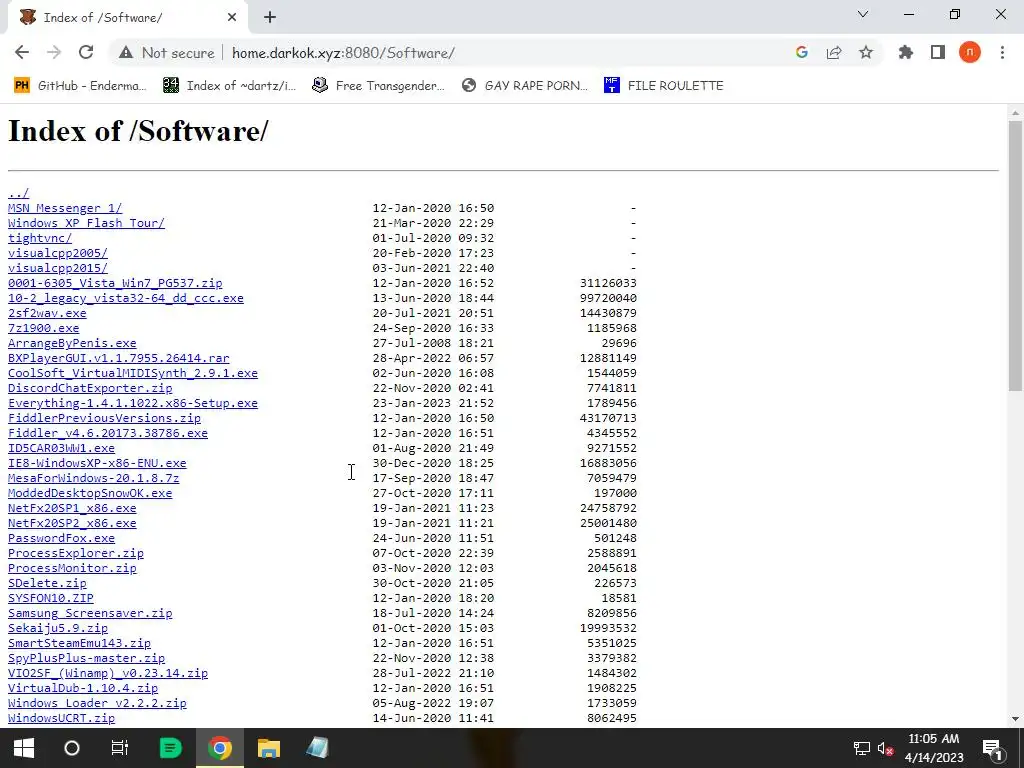Open the GitHub - Enderma... bookmark
Viewport: 1024px width, 768px height.
pos(80,86)
